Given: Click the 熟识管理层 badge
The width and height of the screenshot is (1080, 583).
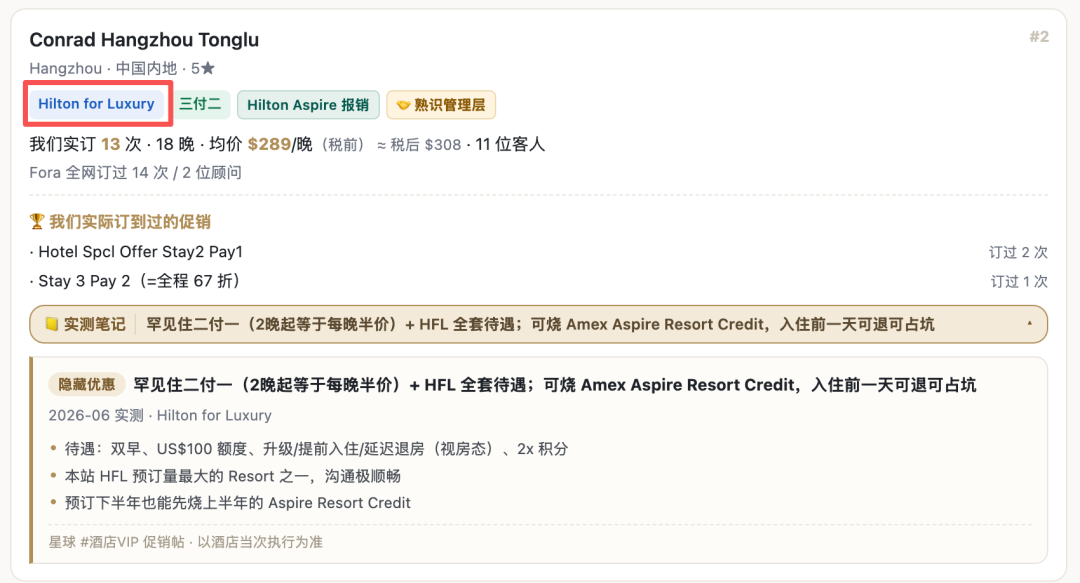Looking at the screenshot, I should pos(441,105).
